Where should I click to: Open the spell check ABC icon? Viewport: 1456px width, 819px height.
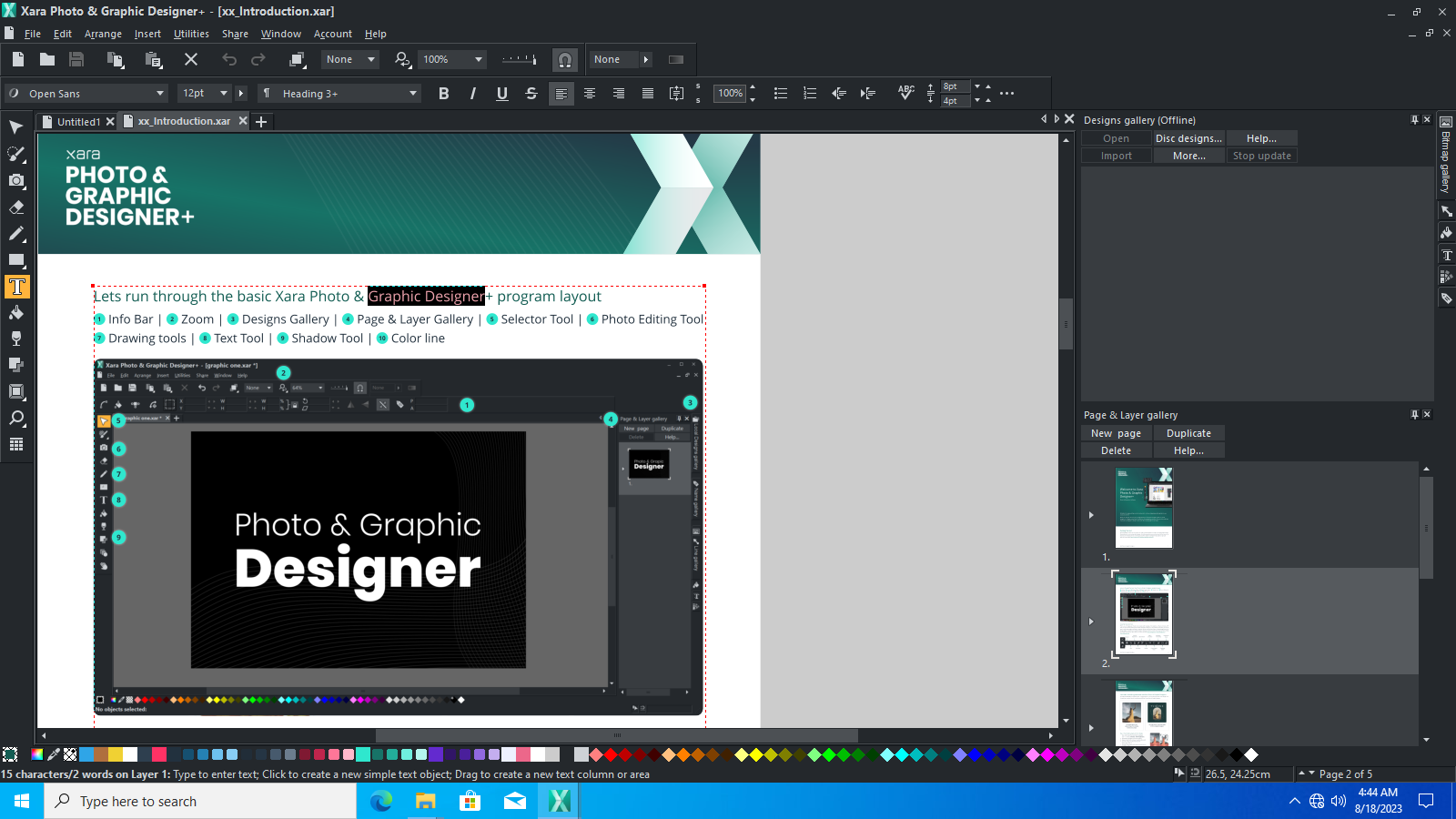905,93
